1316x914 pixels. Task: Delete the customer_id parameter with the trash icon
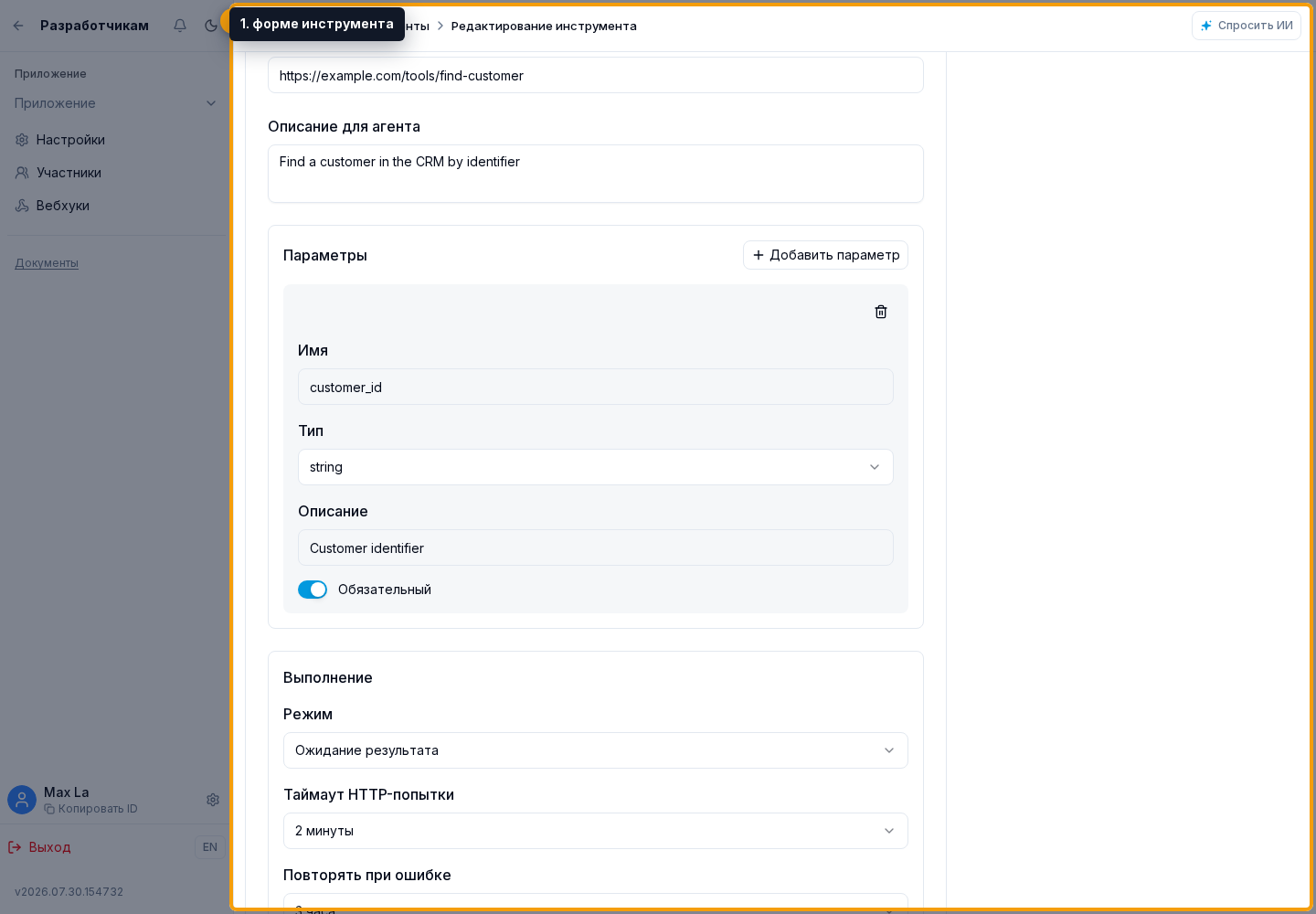[x=881, y=312]
